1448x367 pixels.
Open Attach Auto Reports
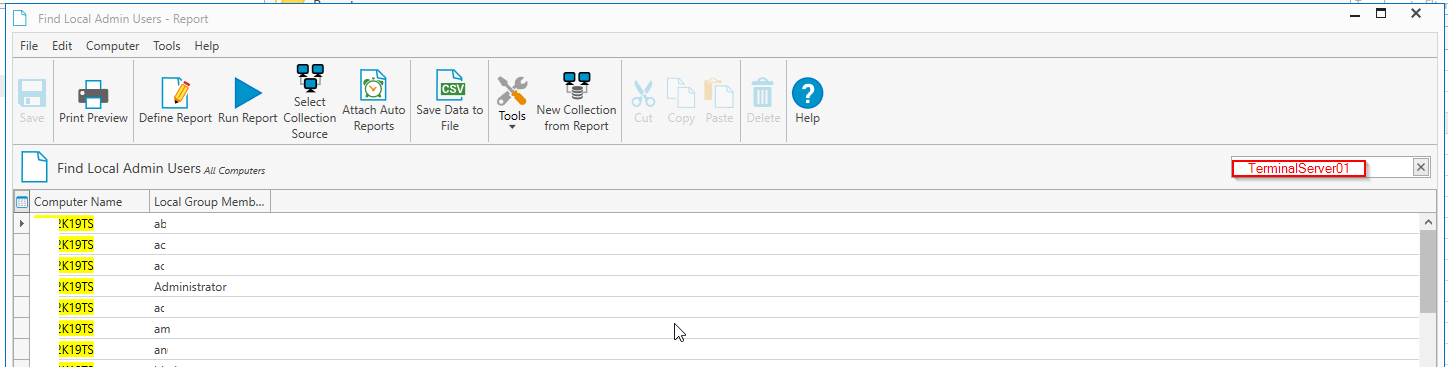374,101
